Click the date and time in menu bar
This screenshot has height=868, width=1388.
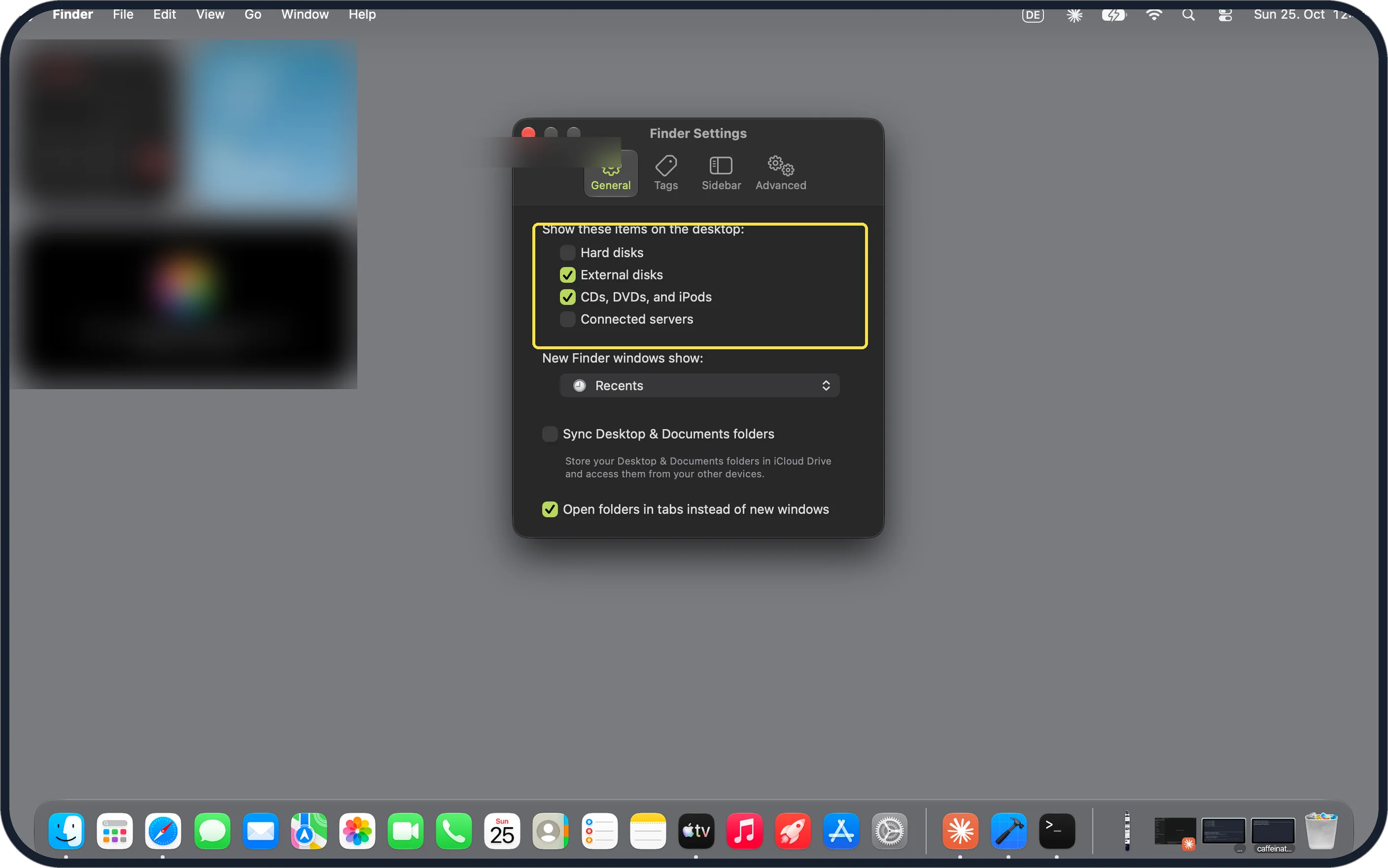1304,14
